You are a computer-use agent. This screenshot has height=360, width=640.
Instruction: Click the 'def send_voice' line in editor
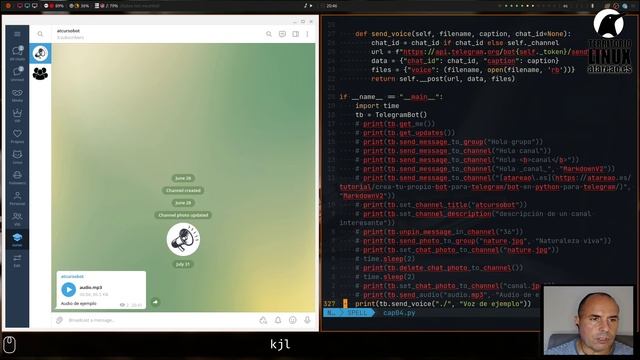tap(463, 34)
